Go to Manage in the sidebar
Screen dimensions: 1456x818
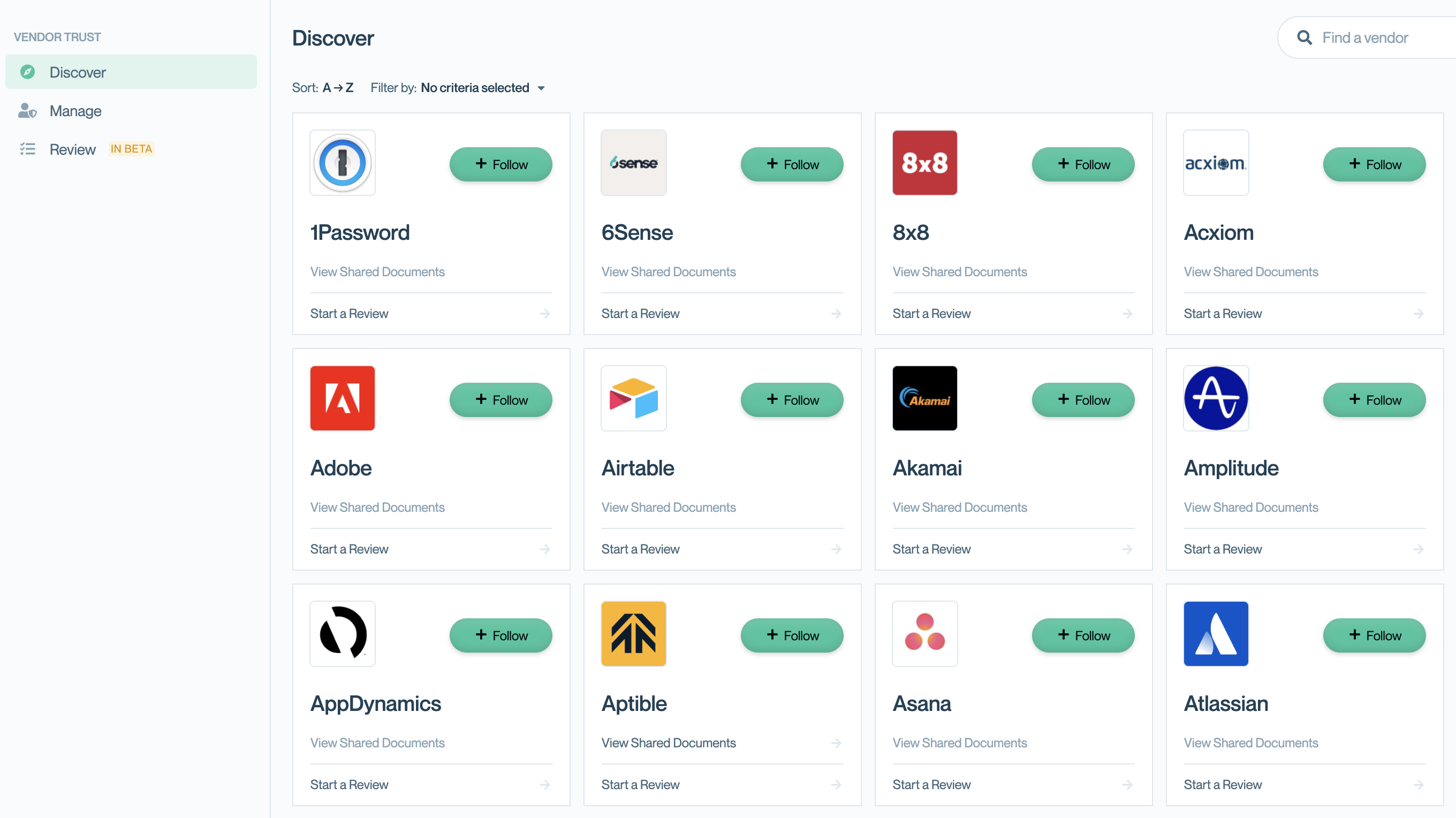(x=131, y=110)
